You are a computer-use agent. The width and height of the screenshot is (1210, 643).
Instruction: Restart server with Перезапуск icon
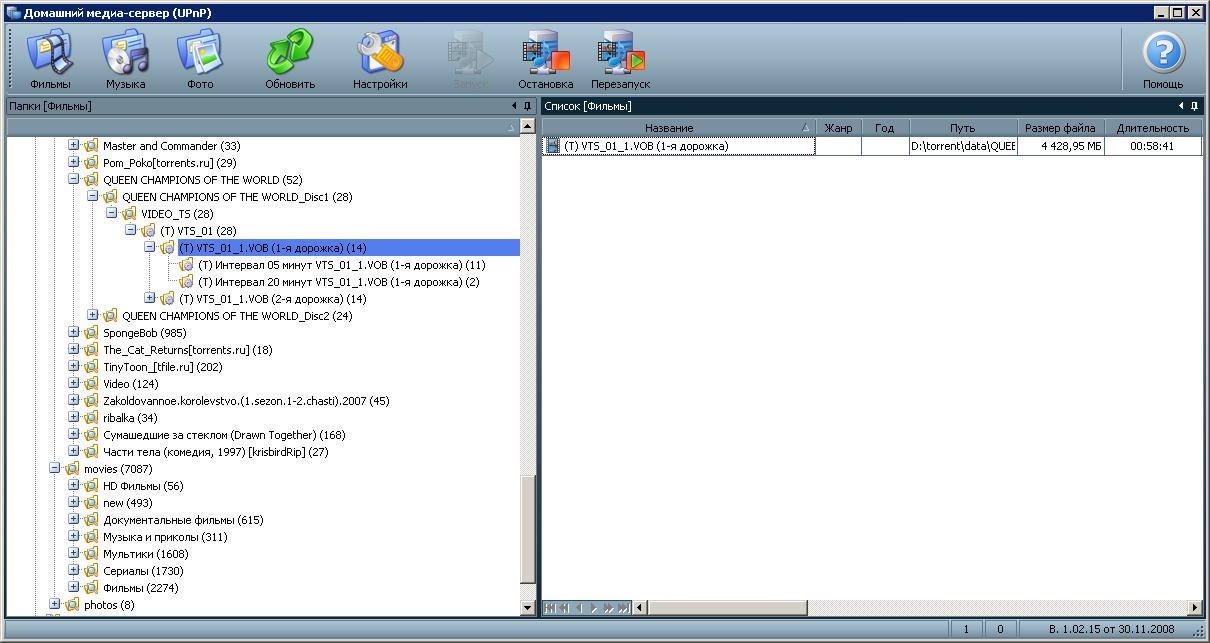(x=620, y=59)
